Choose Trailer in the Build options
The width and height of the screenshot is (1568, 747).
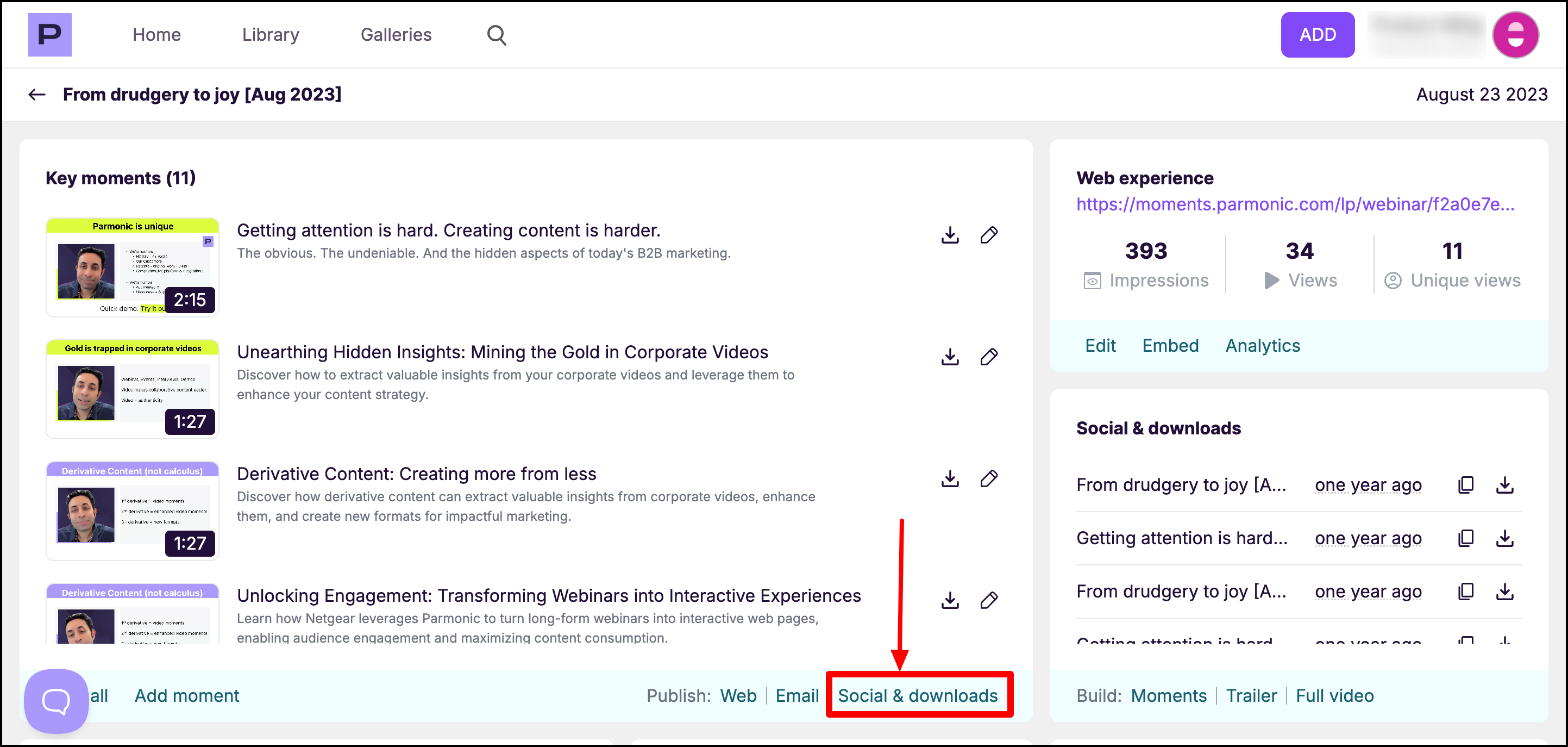coord(1251,695)
